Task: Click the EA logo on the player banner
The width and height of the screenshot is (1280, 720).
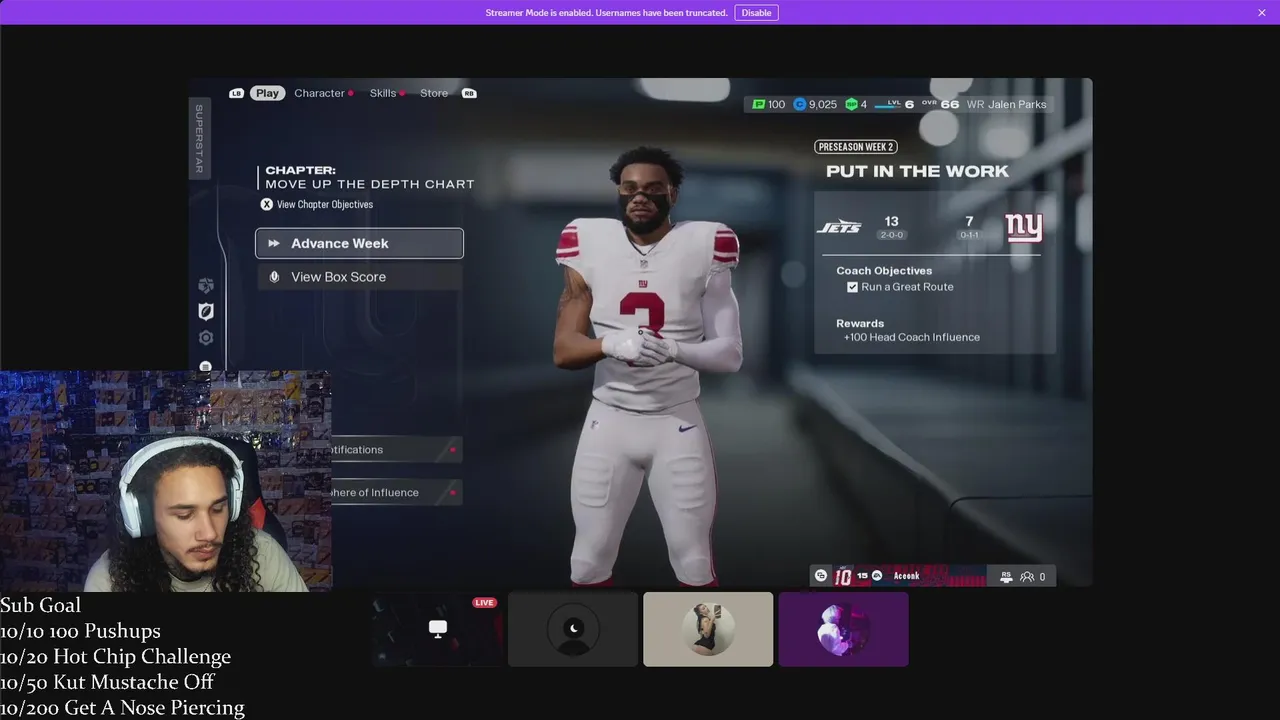Action: tap(877, 576)
